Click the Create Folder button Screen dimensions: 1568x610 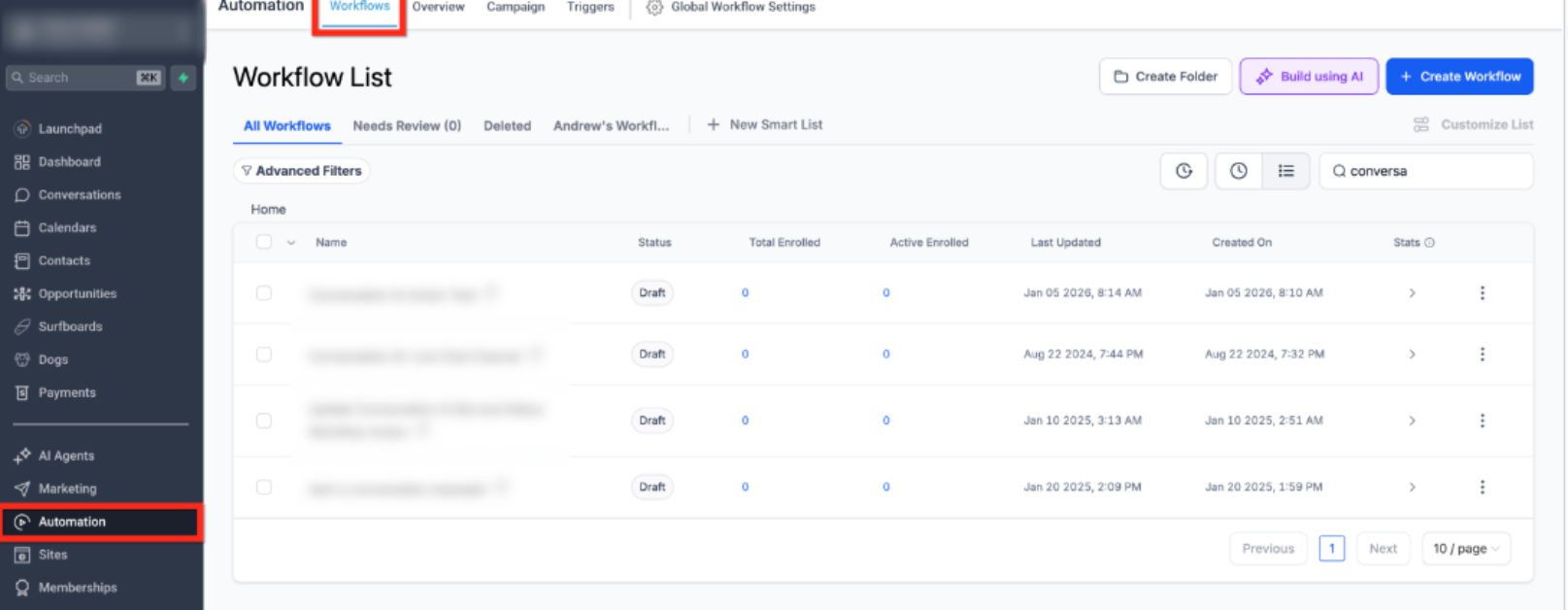click(x=1165, y=77)
